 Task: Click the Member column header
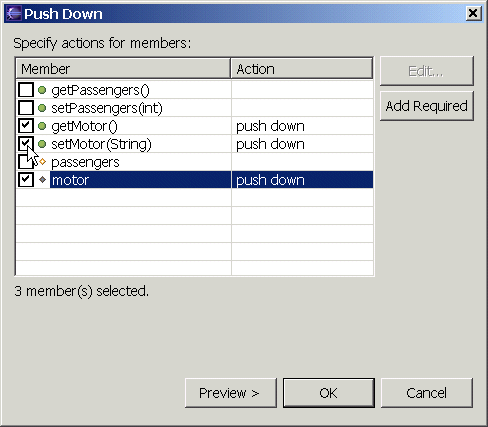tap(123, 69)
